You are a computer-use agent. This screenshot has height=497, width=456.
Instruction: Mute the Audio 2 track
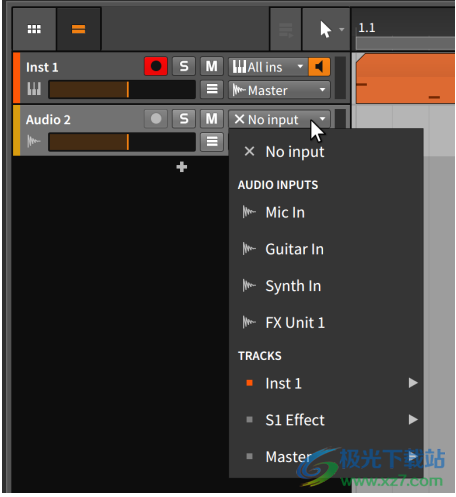(x=212, y=119)
